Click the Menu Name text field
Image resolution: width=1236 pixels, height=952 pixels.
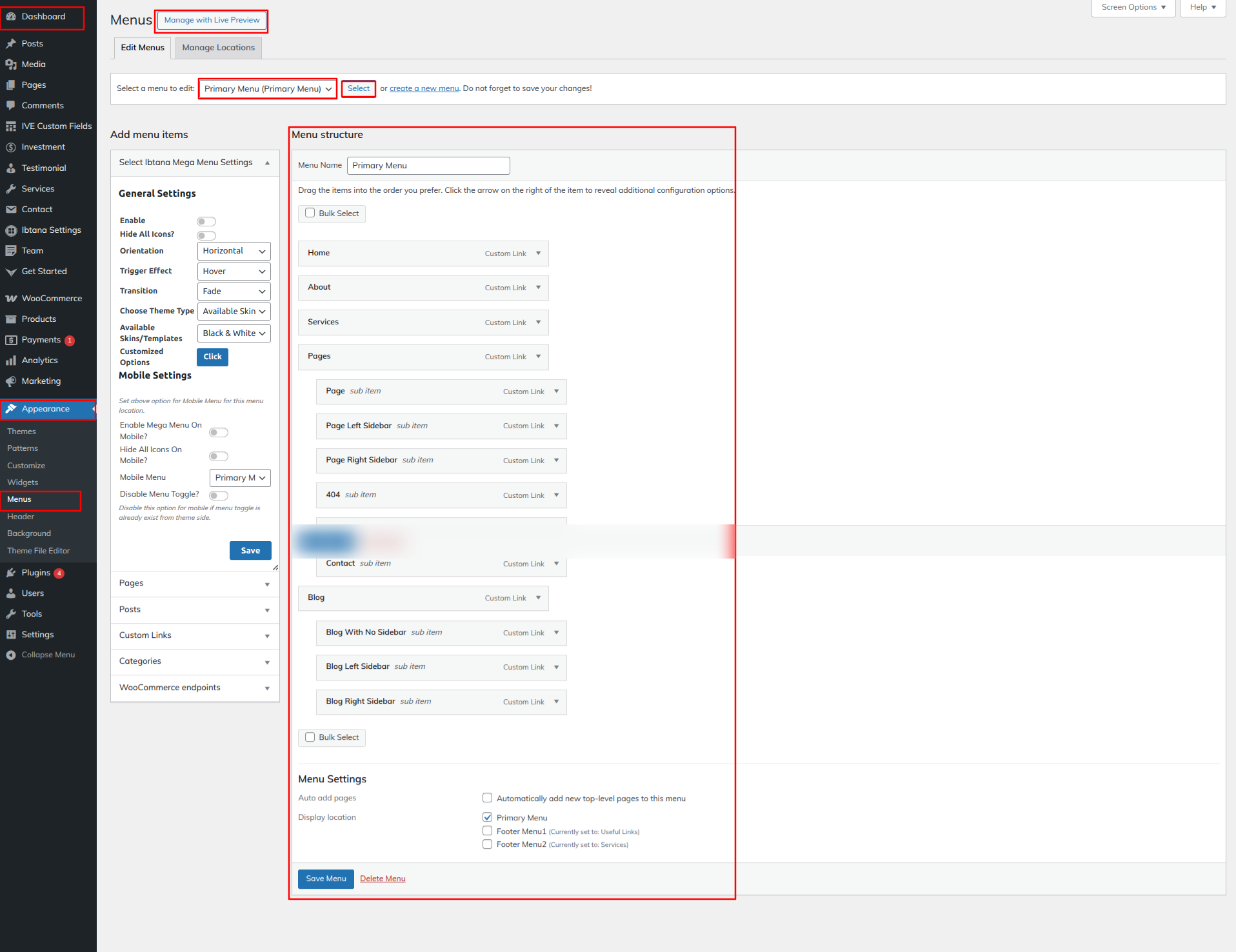(x=428, y=166)
